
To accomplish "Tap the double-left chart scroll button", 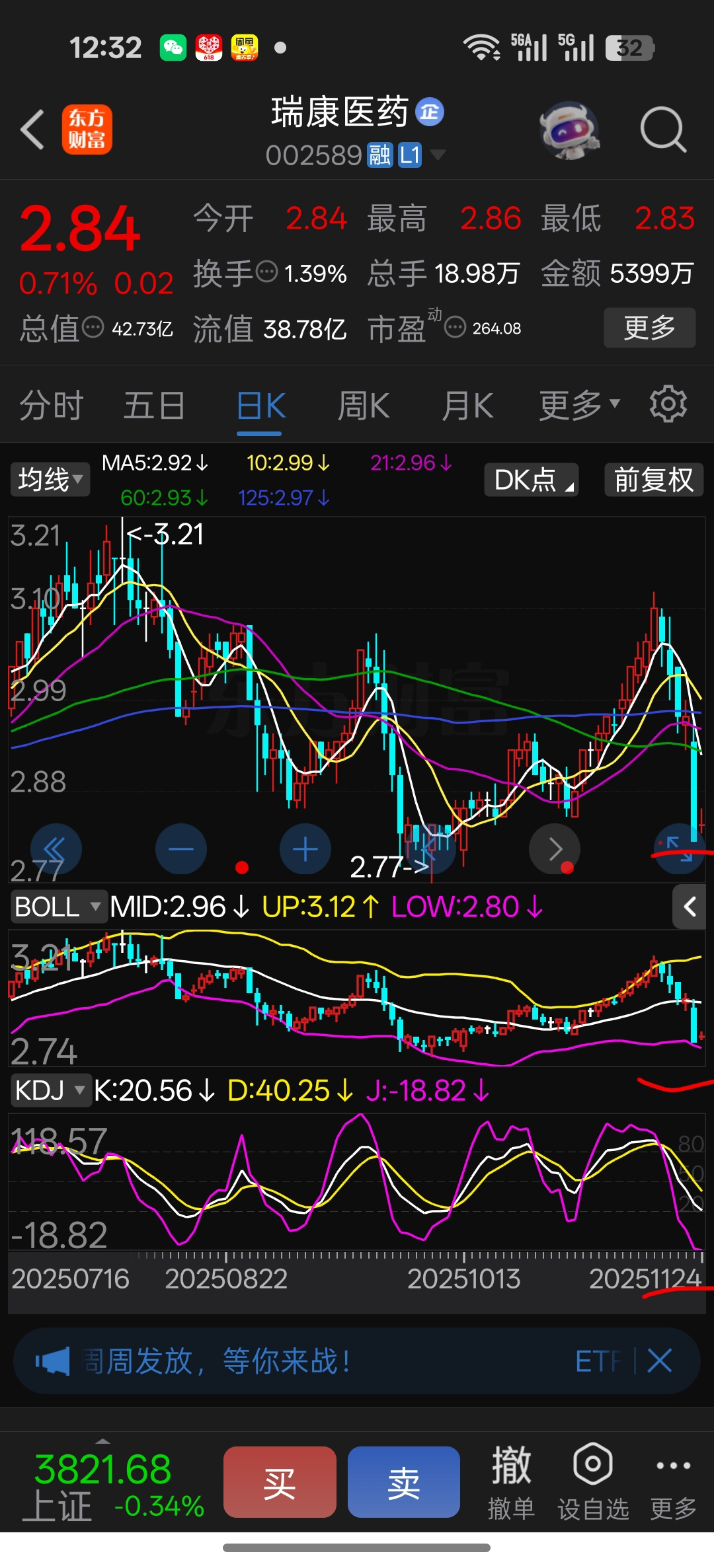I will point(56,849).
